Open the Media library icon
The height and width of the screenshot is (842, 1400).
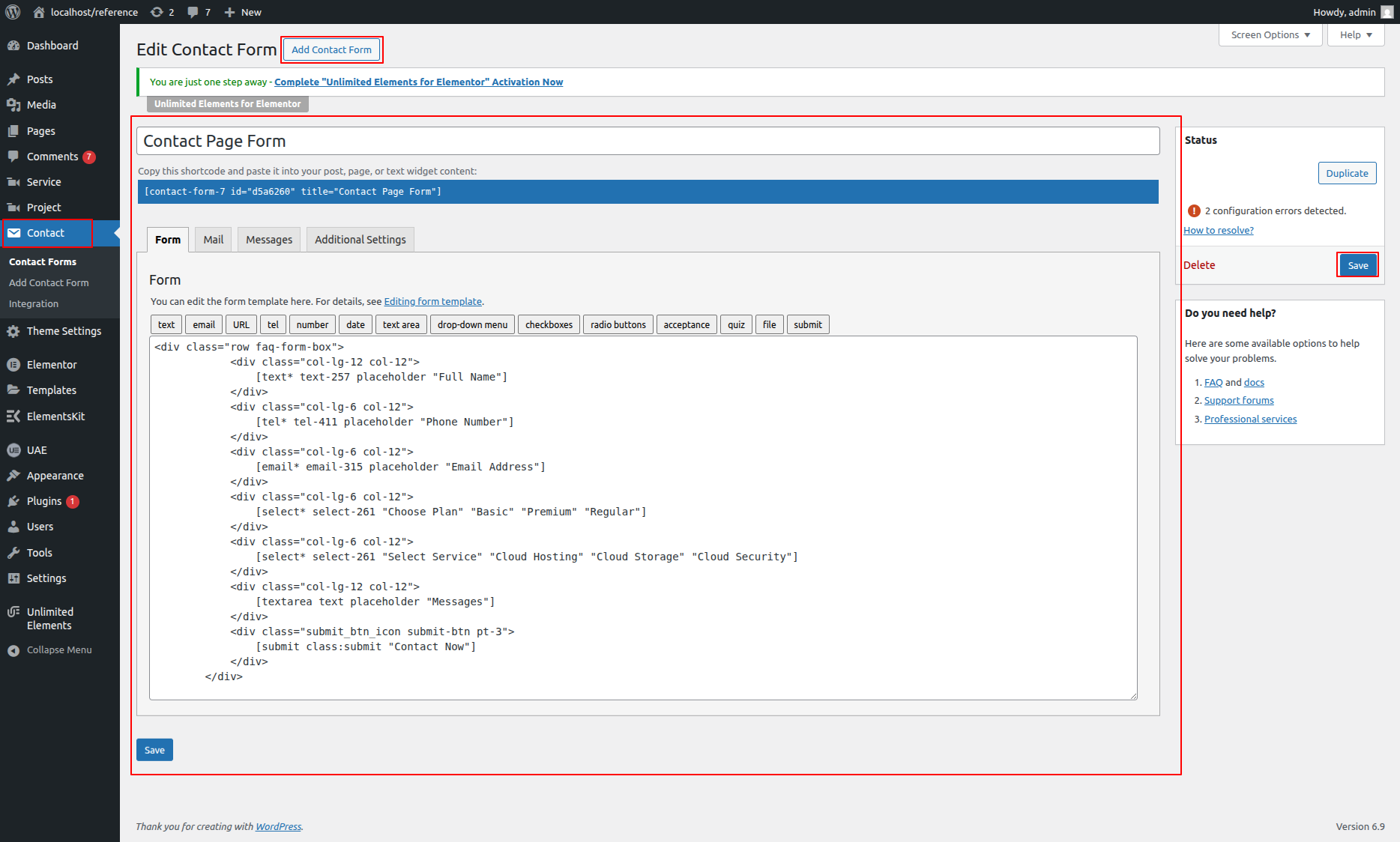pos(13,105)
